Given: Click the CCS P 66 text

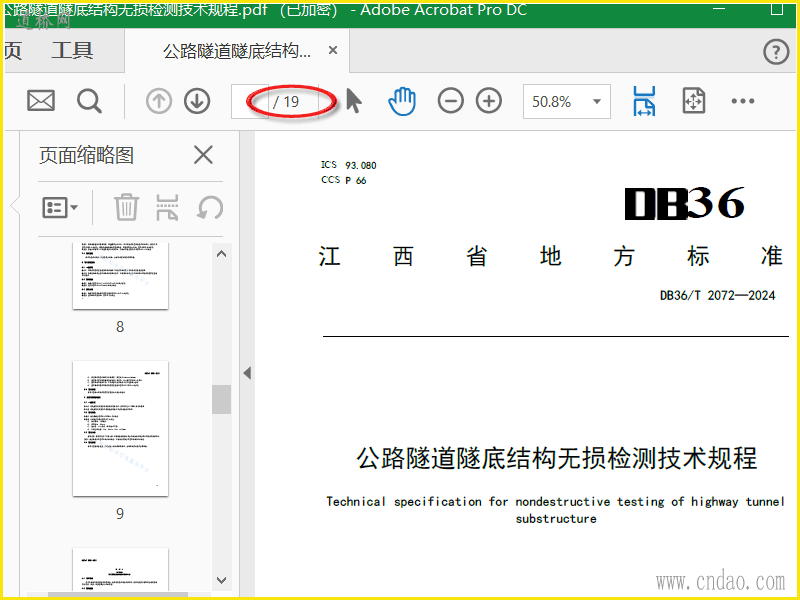Looking at the screenshot, I should pos(343,180).
